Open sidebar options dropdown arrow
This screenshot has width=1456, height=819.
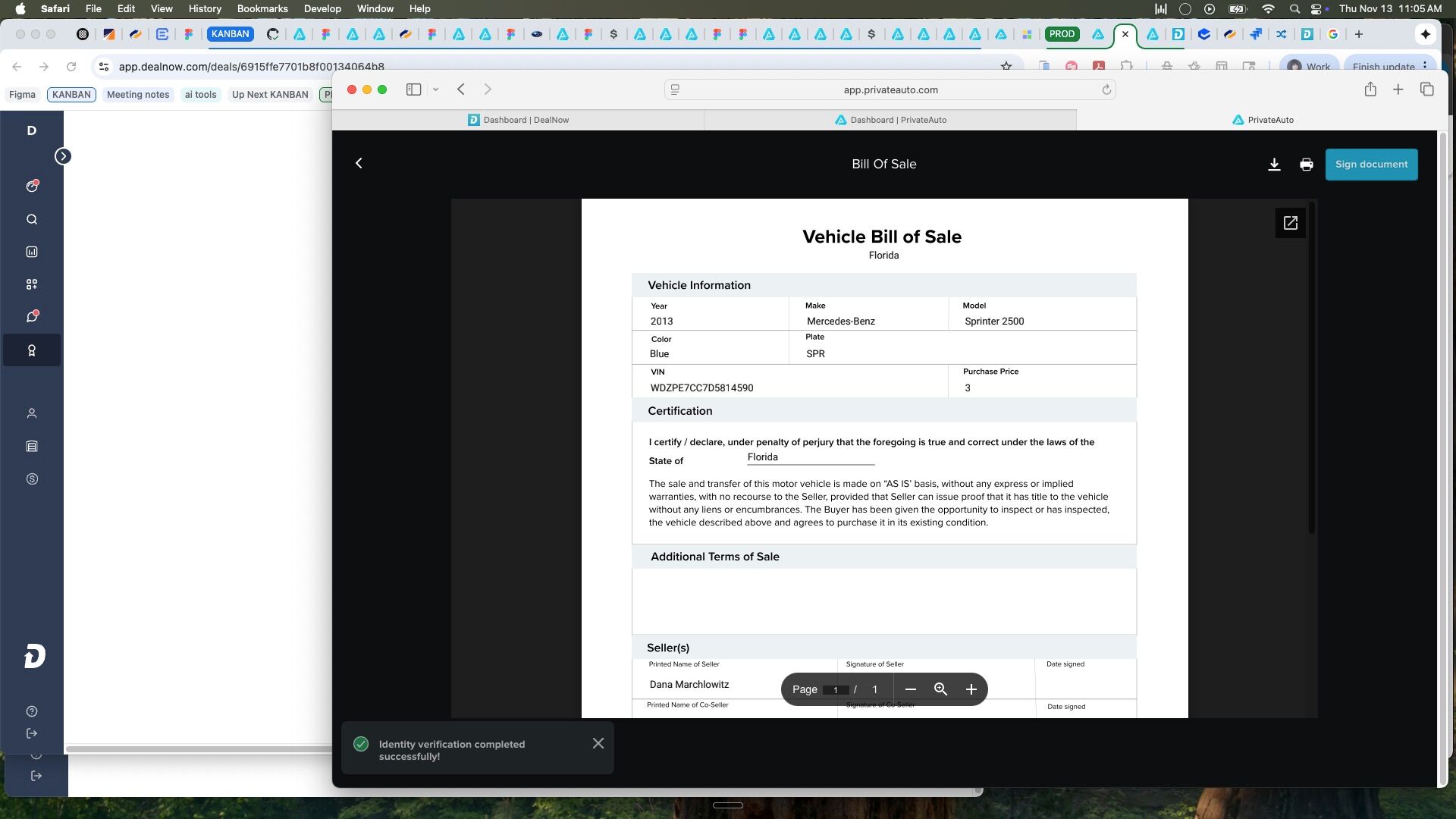435,89
